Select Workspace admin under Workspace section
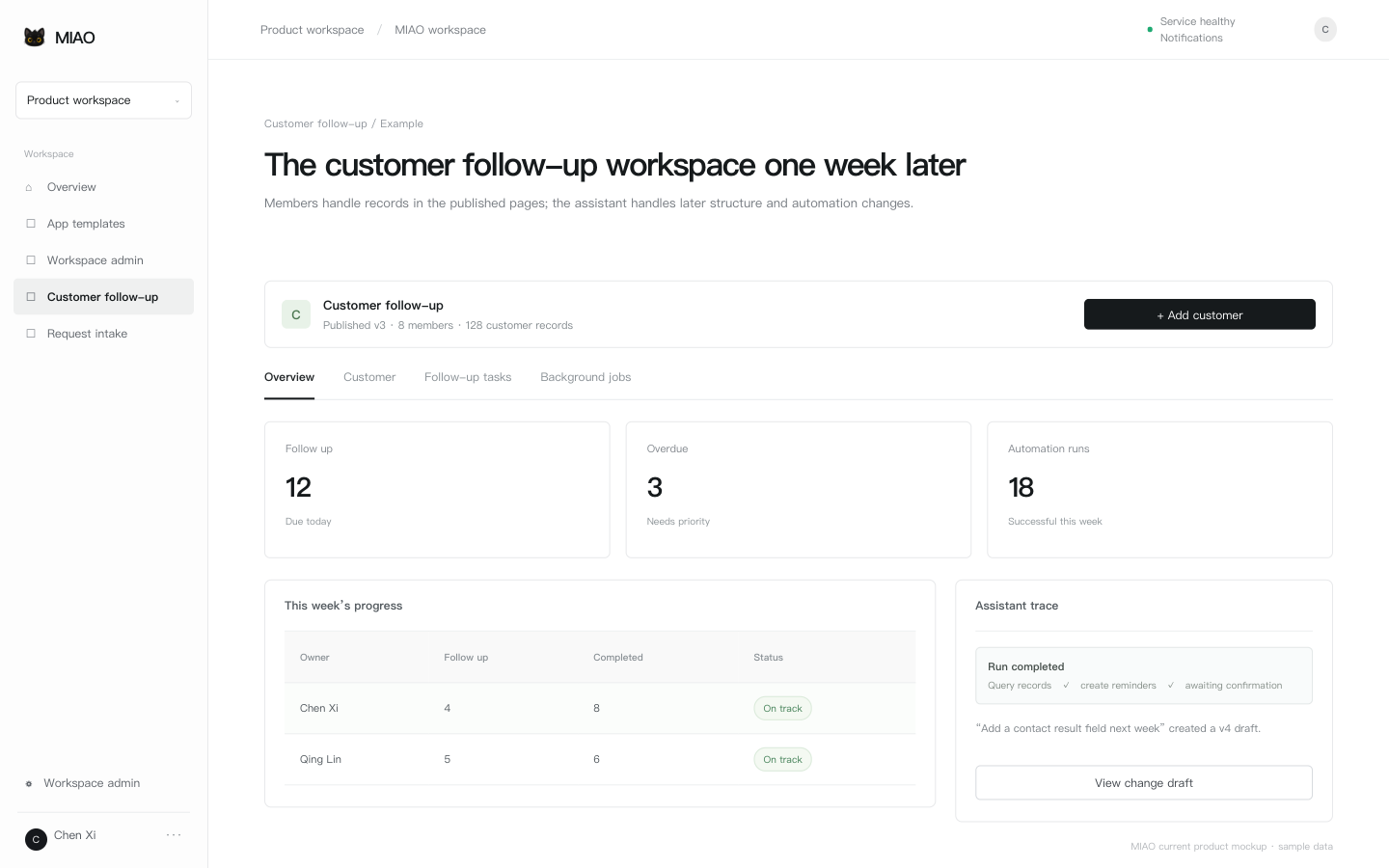1389x868 pixels. tap(103, 260)
